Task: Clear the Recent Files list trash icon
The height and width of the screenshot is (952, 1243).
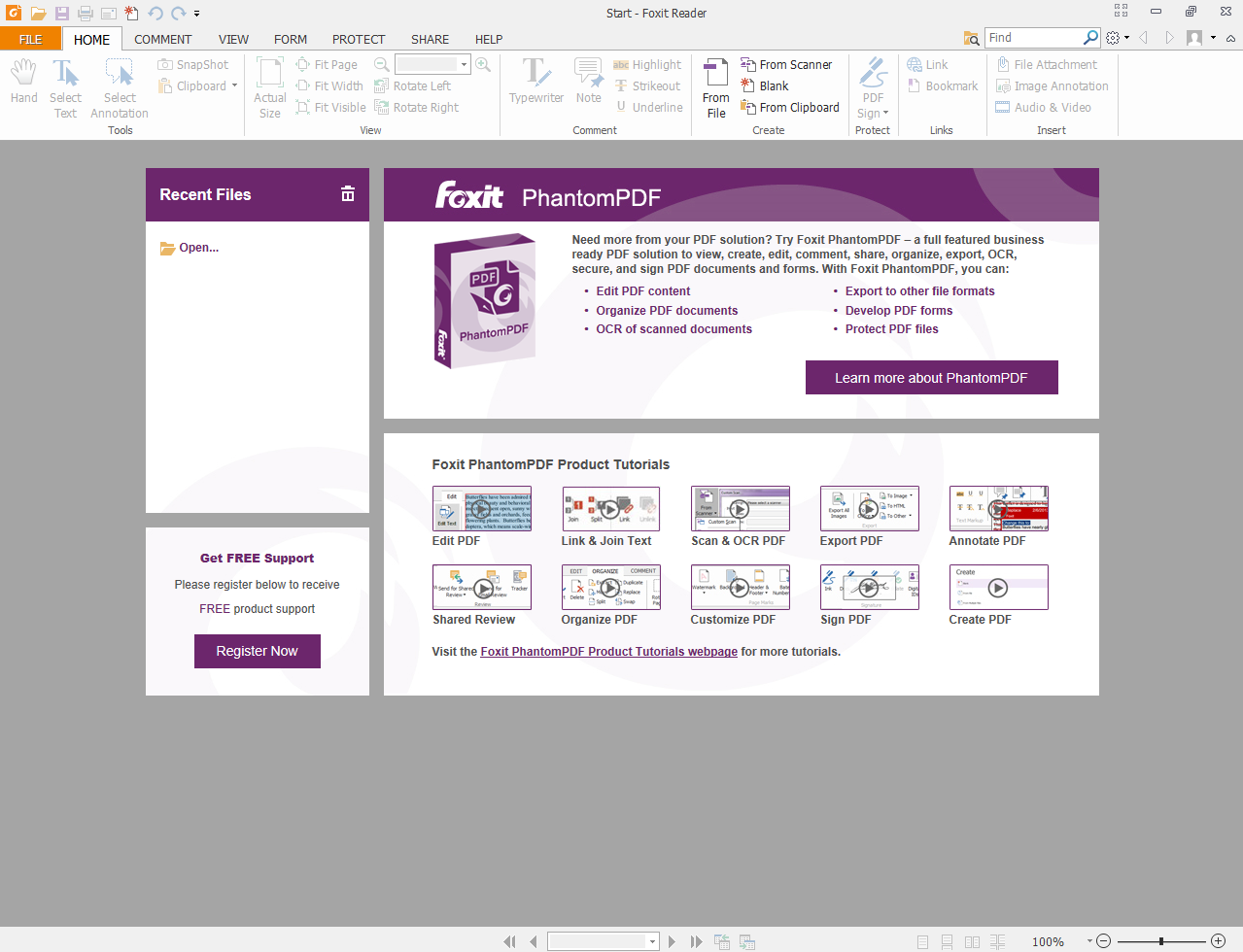Action: [348, 194]
